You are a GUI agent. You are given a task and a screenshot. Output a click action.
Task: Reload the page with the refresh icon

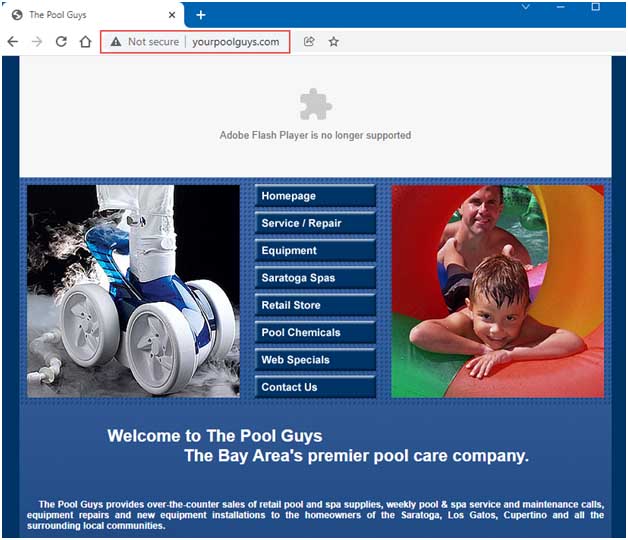tap(61, 42)
